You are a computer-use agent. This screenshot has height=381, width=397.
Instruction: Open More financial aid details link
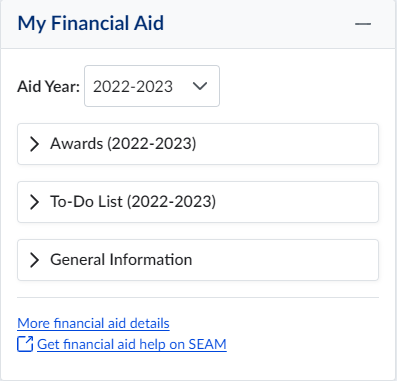93,323
